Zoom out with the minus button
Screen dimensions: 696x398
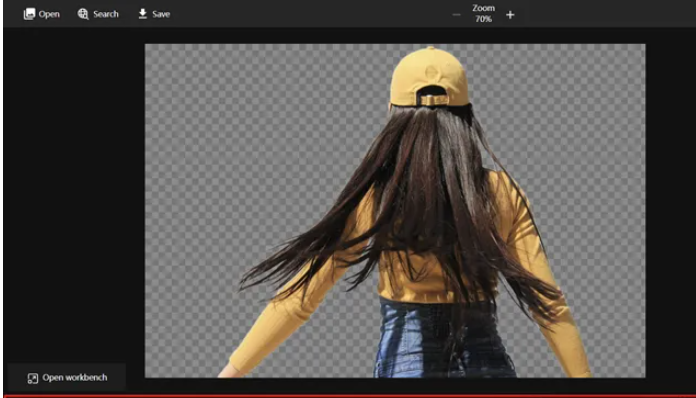tap(456, 15)
